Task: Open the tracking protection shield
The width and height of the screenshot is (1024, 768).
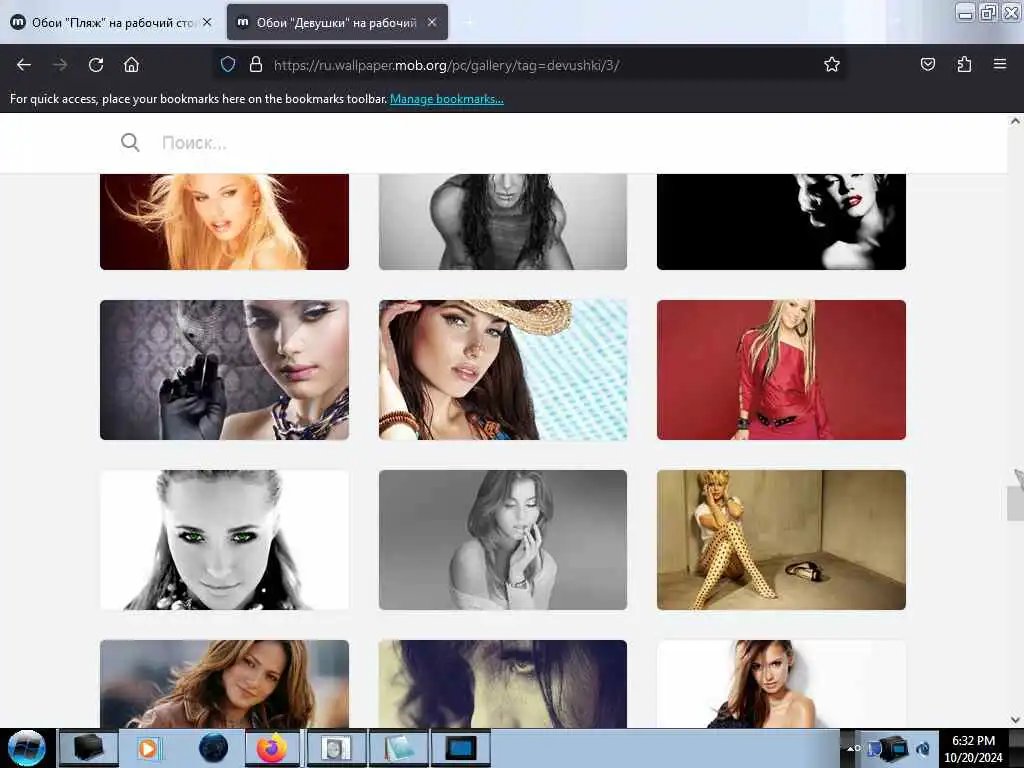Action: pos(227,64)
